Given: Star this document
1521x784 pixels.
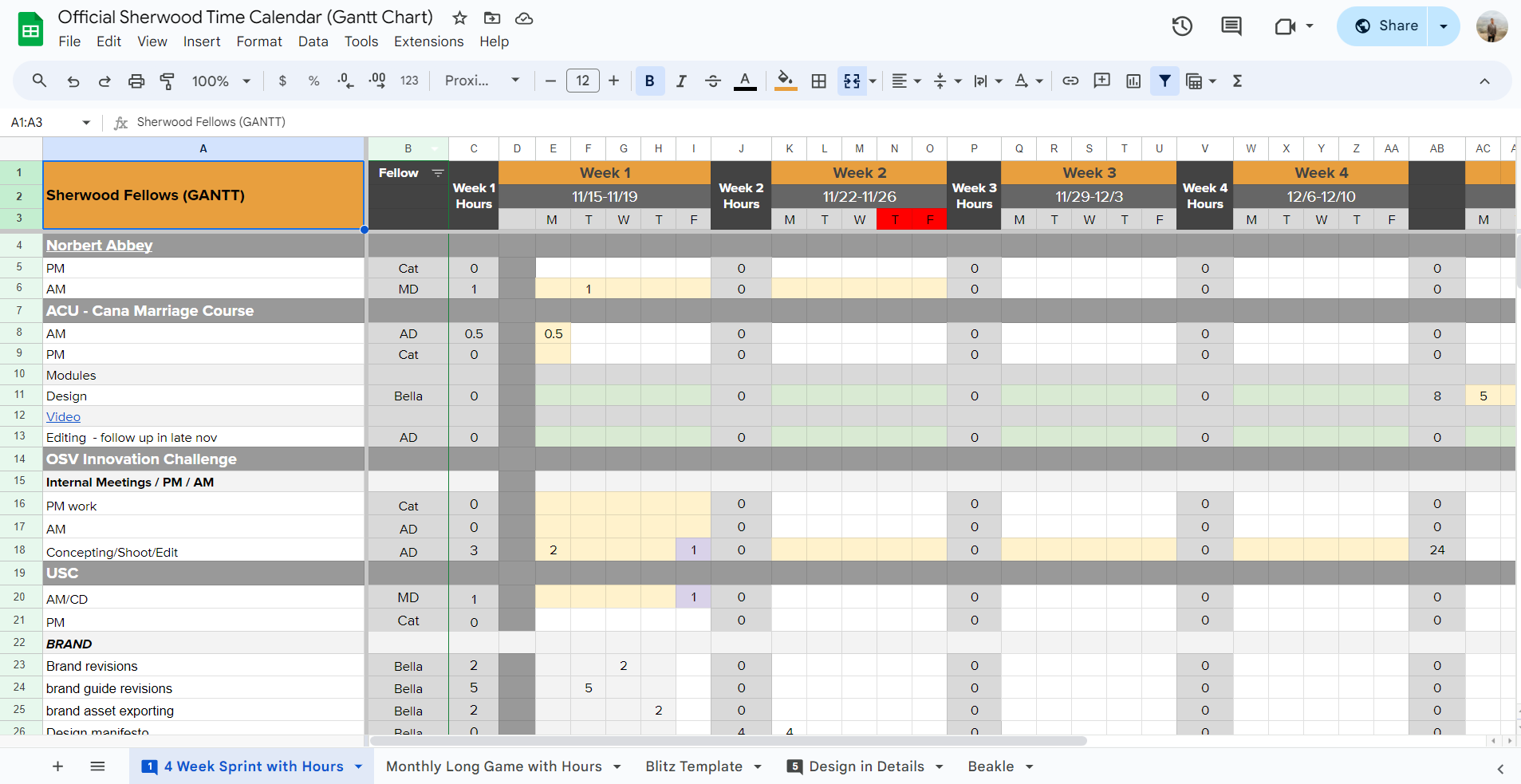Looking at the screenshot, I should coord(459,18).
